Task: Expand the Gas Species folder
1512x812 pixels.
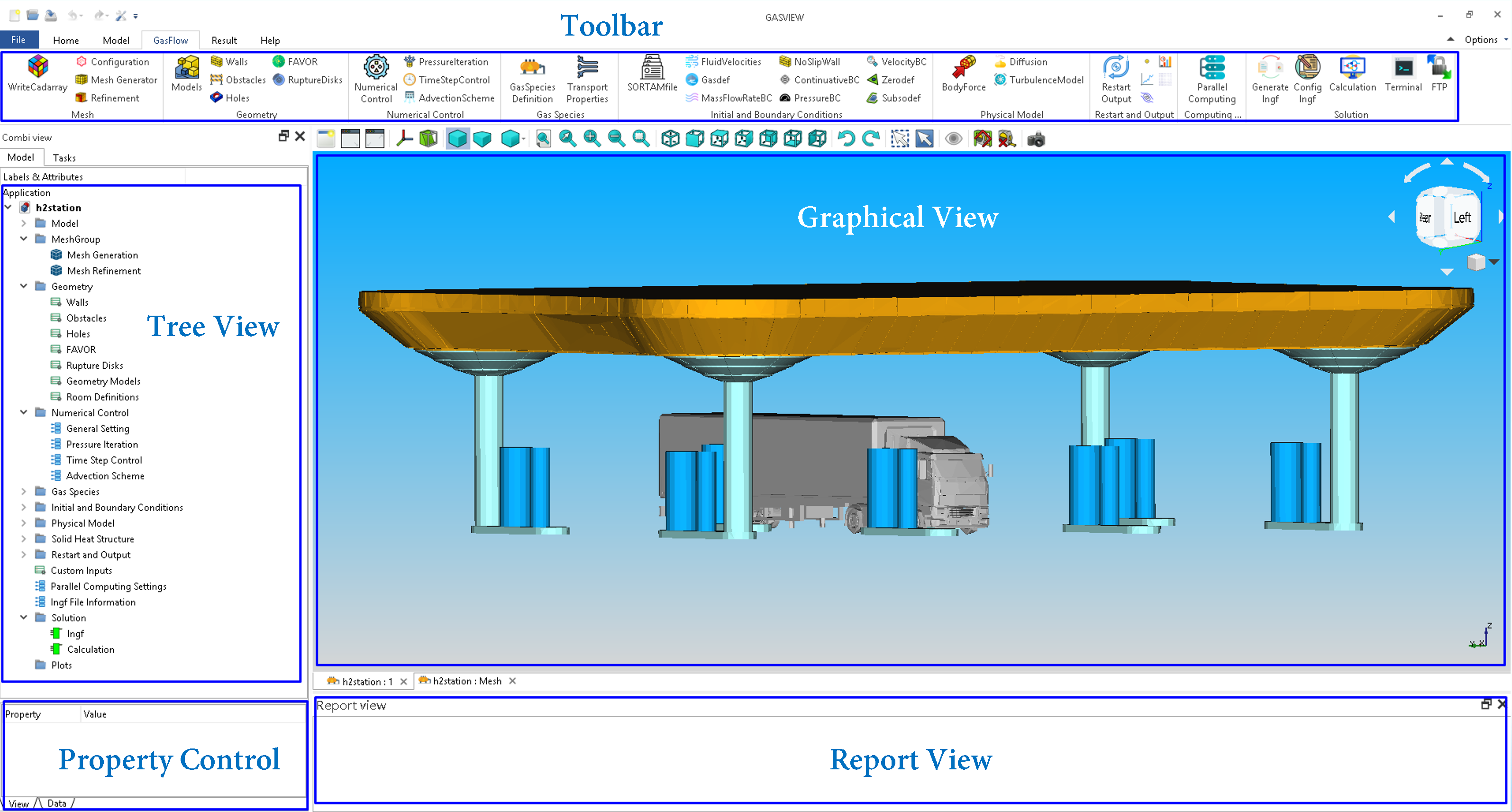Action: click(x=24, y=492)
